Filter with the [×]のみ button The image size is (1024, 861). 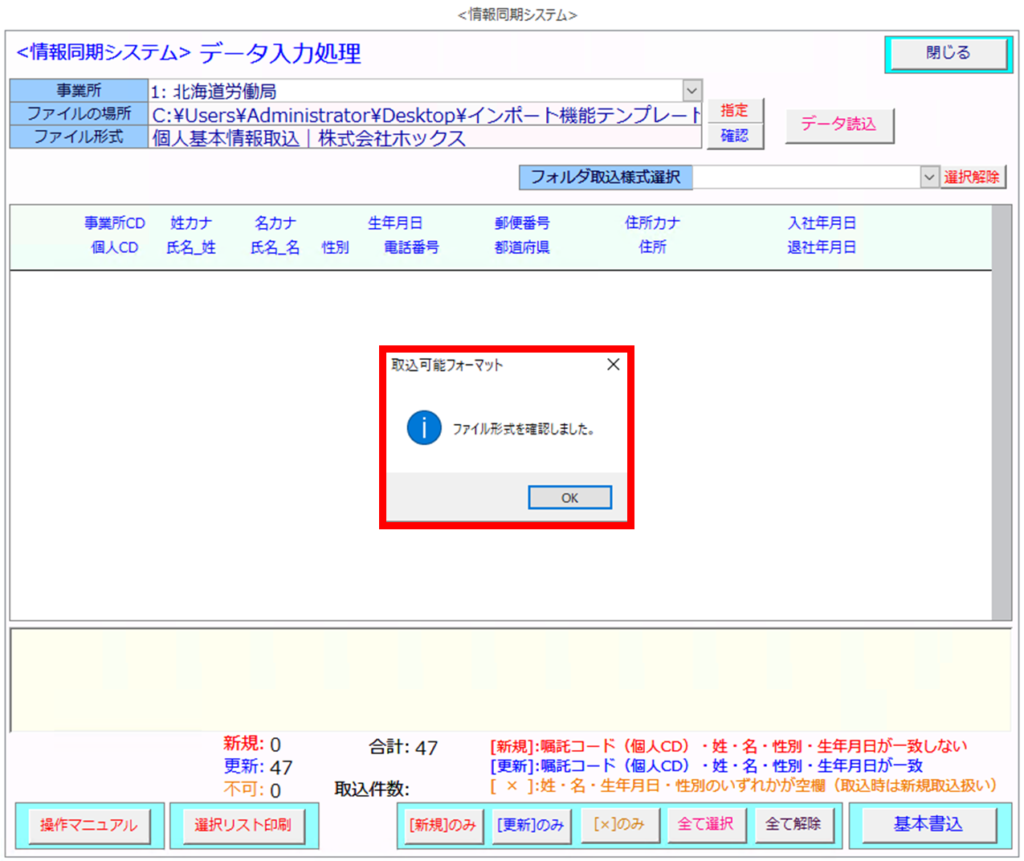coord(618,825)
